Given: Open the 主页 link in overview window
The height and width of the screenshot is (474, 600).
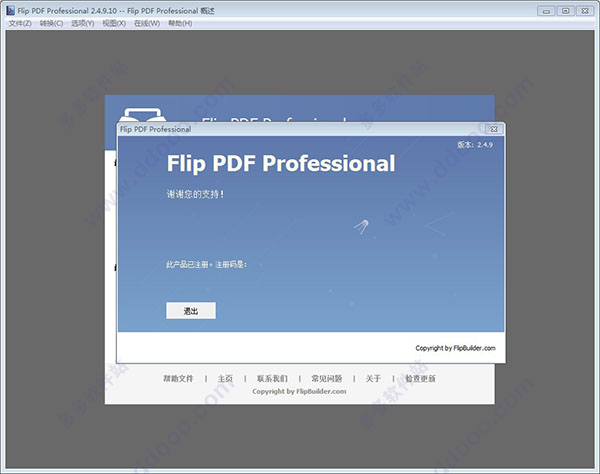Looking at the screenshot, I should coord(225,378).
